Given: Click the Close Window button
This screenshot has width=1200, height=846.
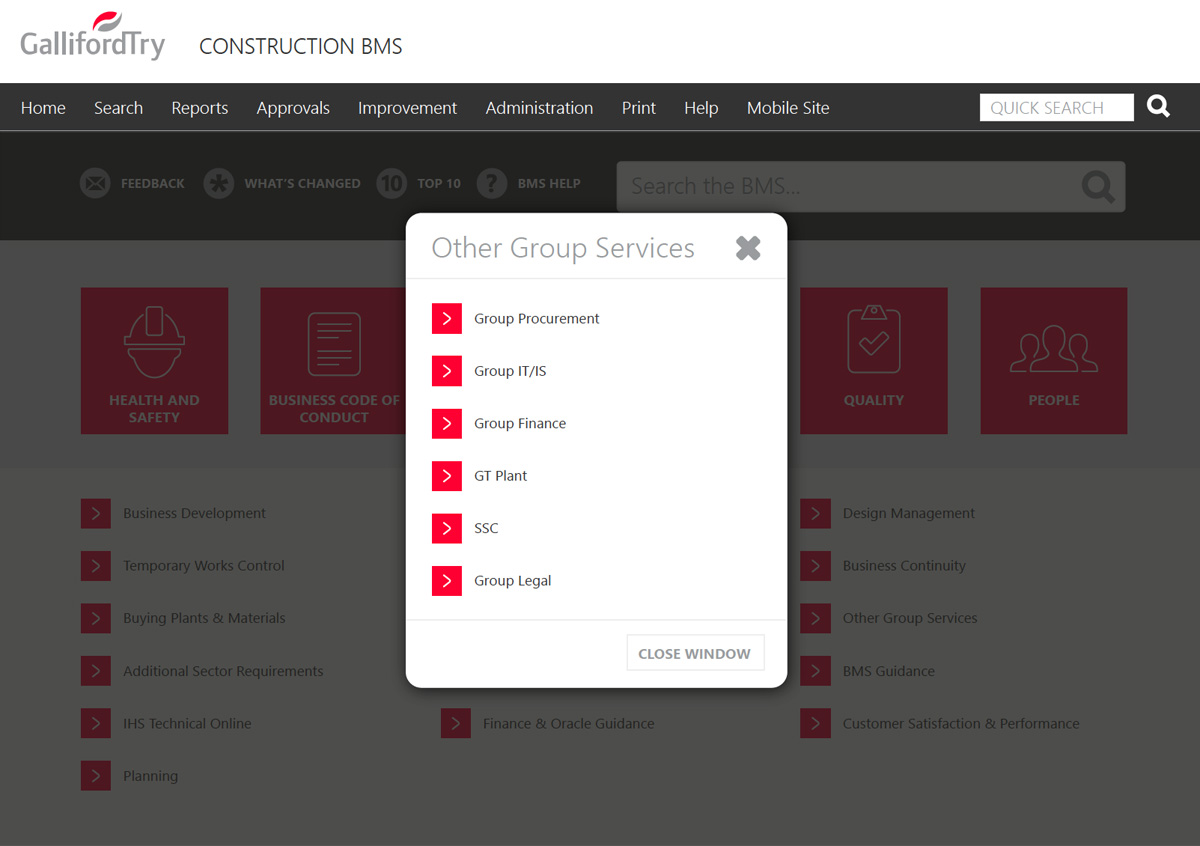Looking at the screenshot, I should pyautogui.click(x=695, y=653).
